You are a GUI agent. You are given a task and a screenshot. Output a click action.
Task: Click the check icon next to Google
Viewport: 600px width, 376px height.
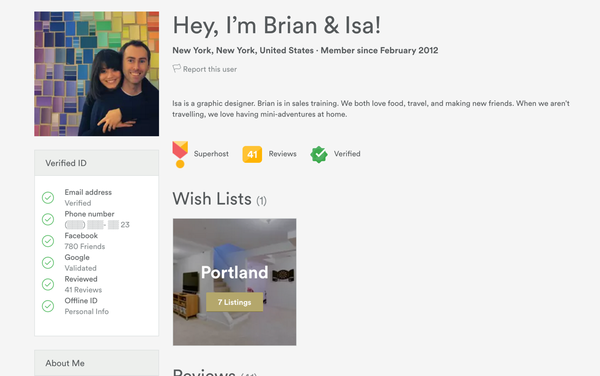coord(48,263)
